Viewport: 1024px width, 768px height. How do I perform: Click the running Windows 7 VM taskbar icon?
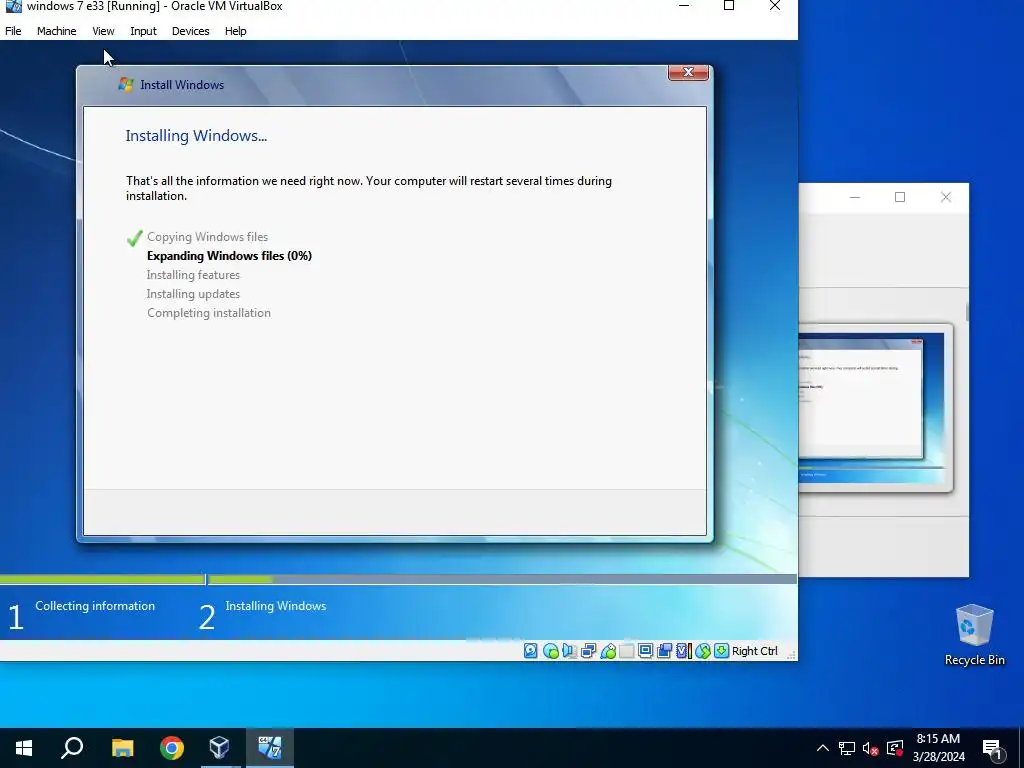(270, 748)
